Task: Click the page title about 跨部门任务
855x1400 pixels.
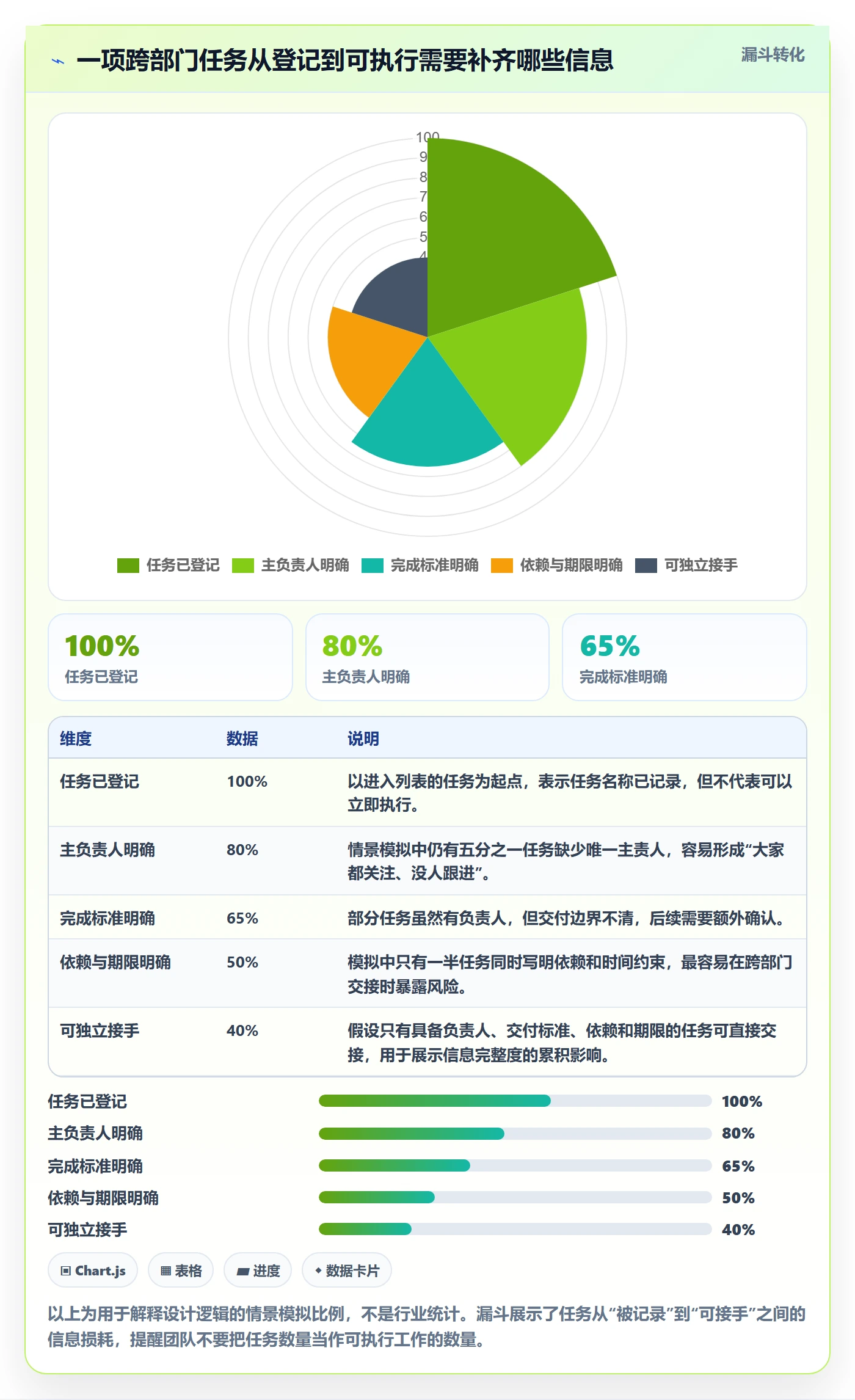Action: point(345,60)
